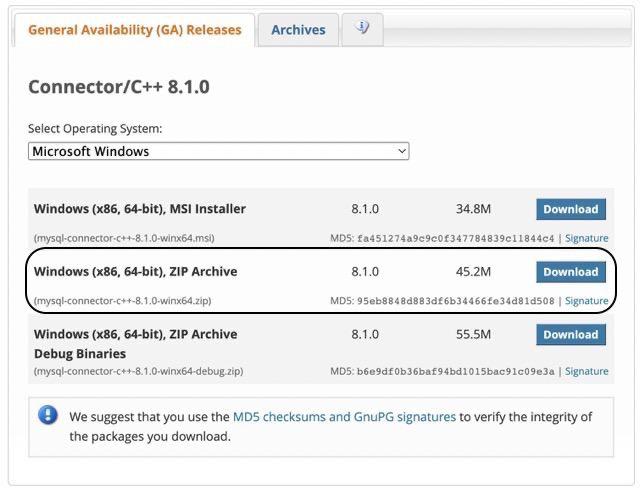The width and height of the screenshot is (640, 495).
Task: Open Signature link for MSI Installer
Action: point(586,238)
